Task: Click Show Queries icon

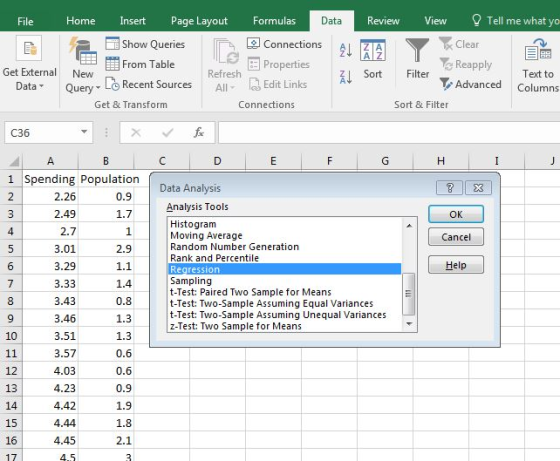Action: click(112, 44)
